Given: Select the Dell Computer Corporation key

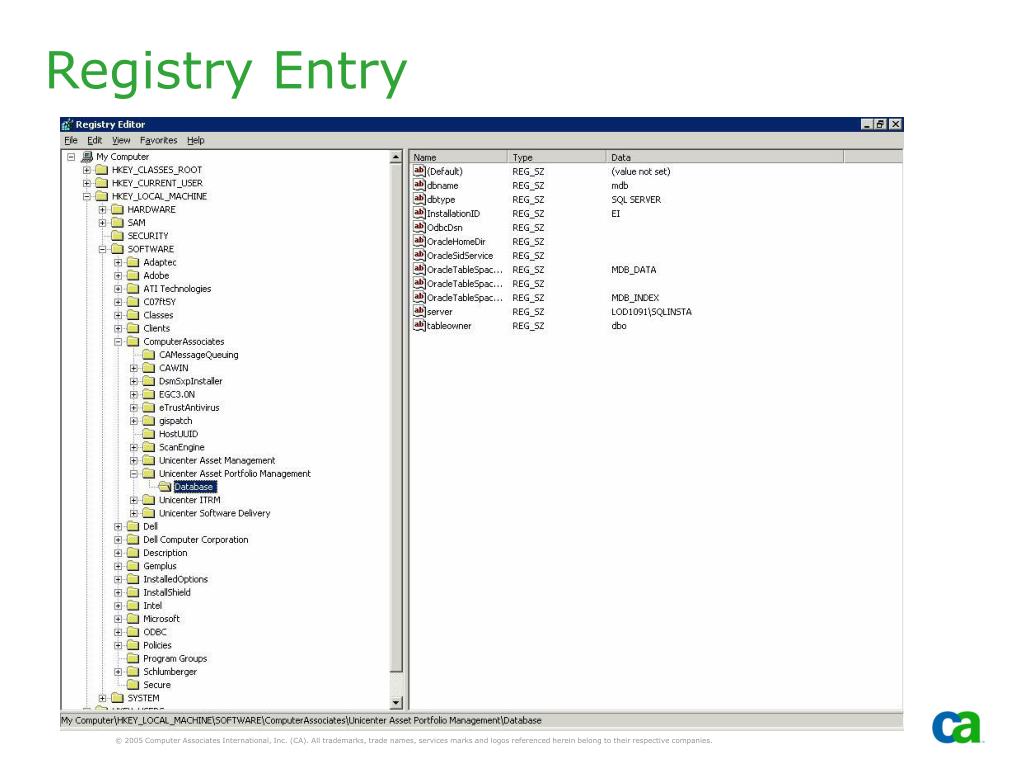Looking at the screenshot, I should (x=195, y=540).
